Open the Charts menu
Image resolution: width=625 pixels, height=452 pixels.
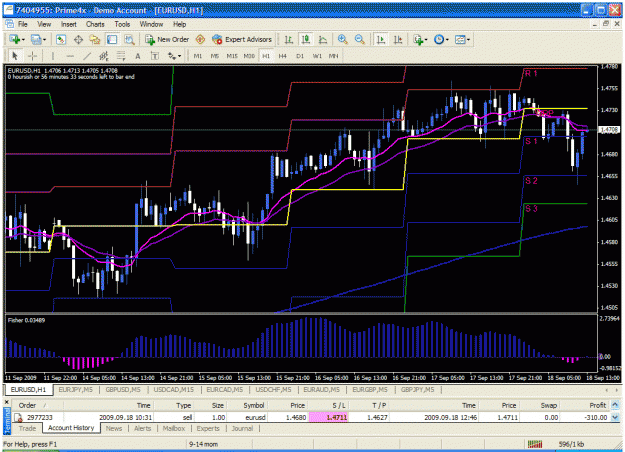95,24
